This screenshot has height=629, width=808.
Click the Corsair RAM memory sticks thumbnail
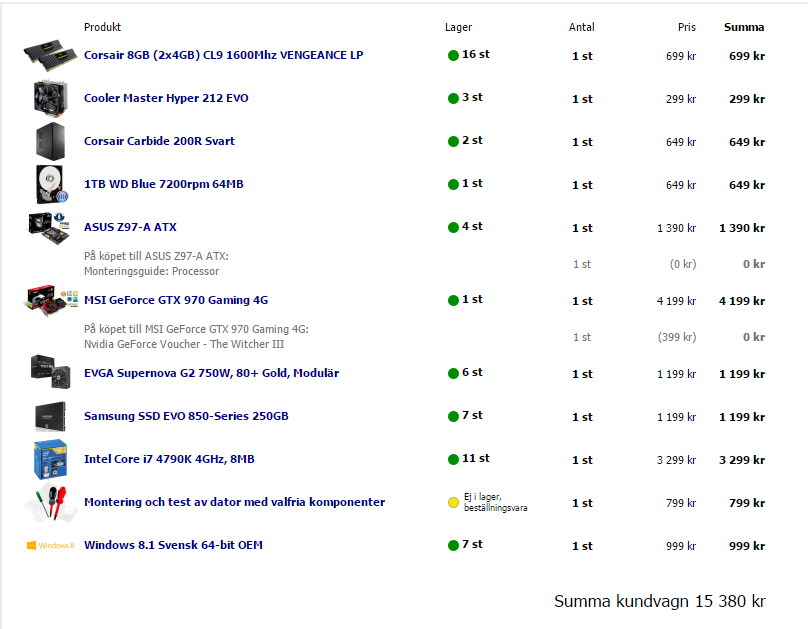coord(50,55)
